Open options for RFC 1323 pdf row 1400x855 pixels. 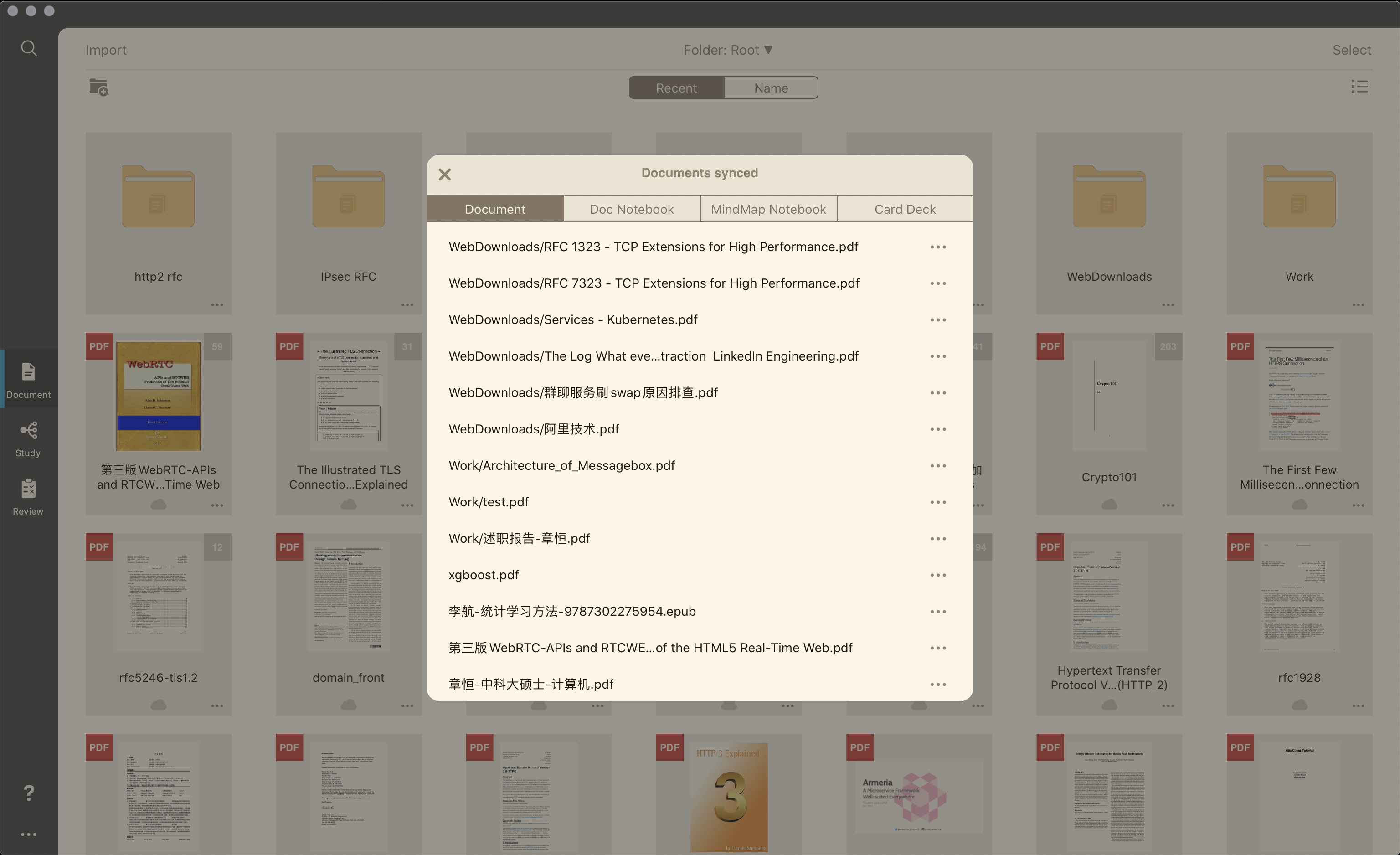click(938, 247)
